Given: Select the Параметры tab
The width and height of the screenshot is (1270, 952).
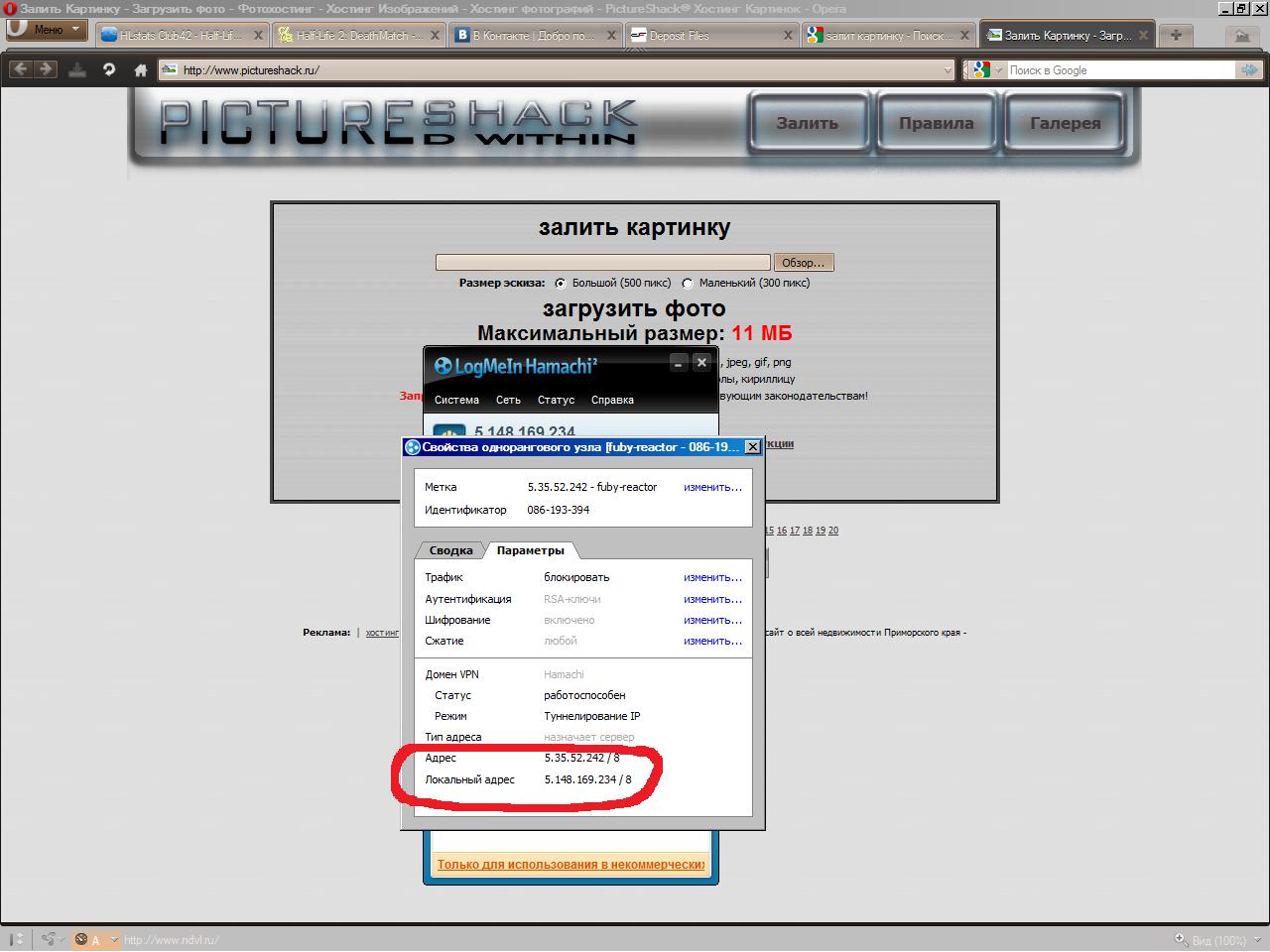Looking at the screenshot, I should pyautogui.click(x=531, y=550).
